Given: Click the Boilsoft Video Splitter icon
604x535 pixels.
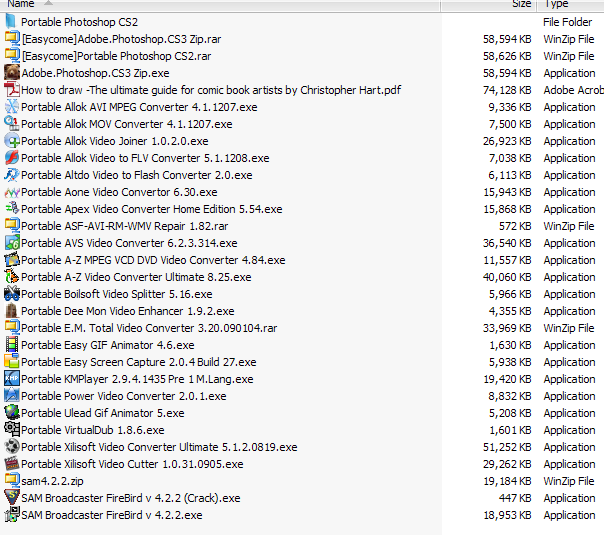Looking at the screenshot, I should (x=12, y=293).
